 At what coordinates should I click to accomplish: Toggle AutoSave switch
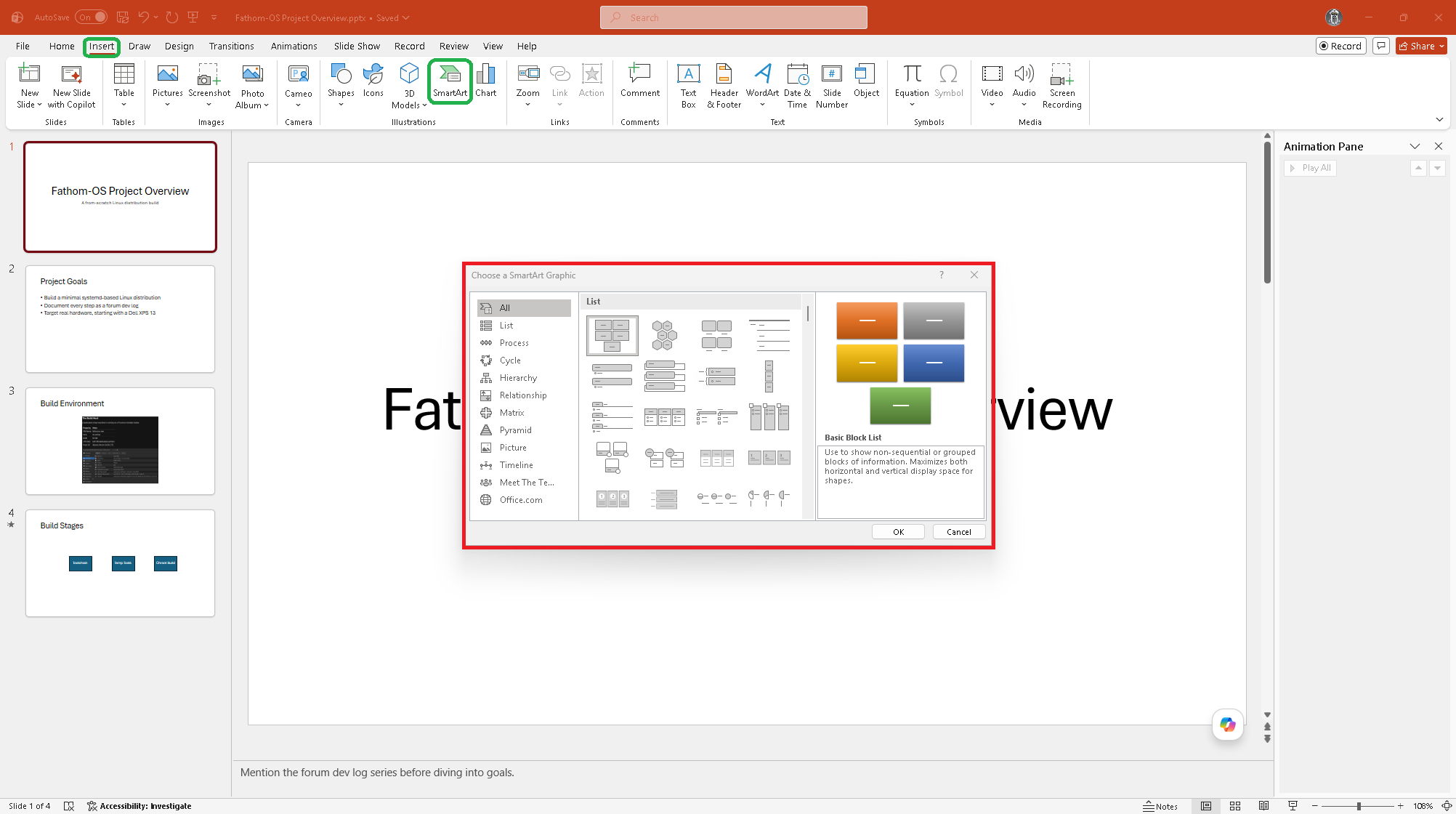pos(91,17)
